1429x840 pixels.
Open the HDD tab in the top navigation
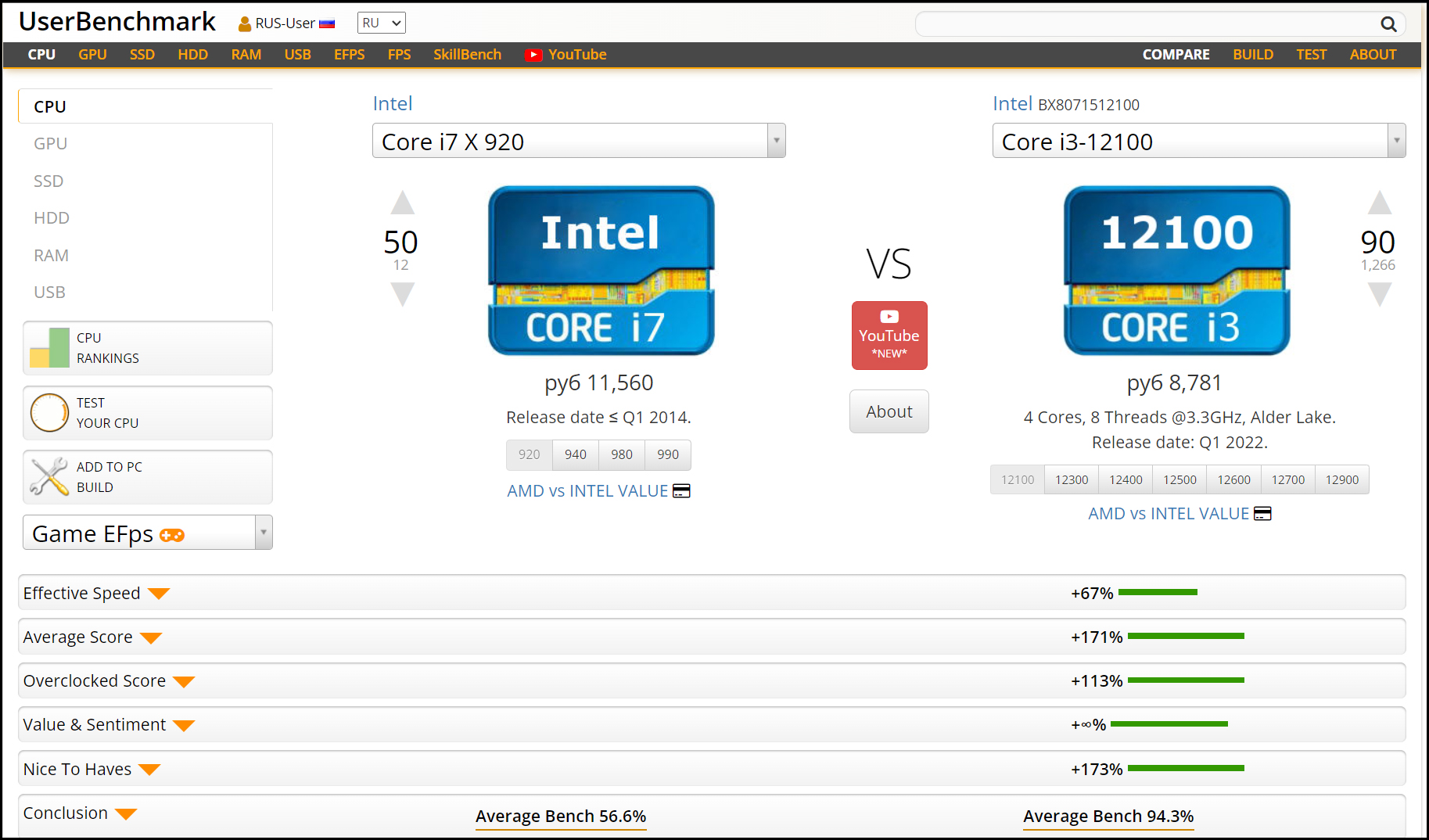click(x=192, y=55)
